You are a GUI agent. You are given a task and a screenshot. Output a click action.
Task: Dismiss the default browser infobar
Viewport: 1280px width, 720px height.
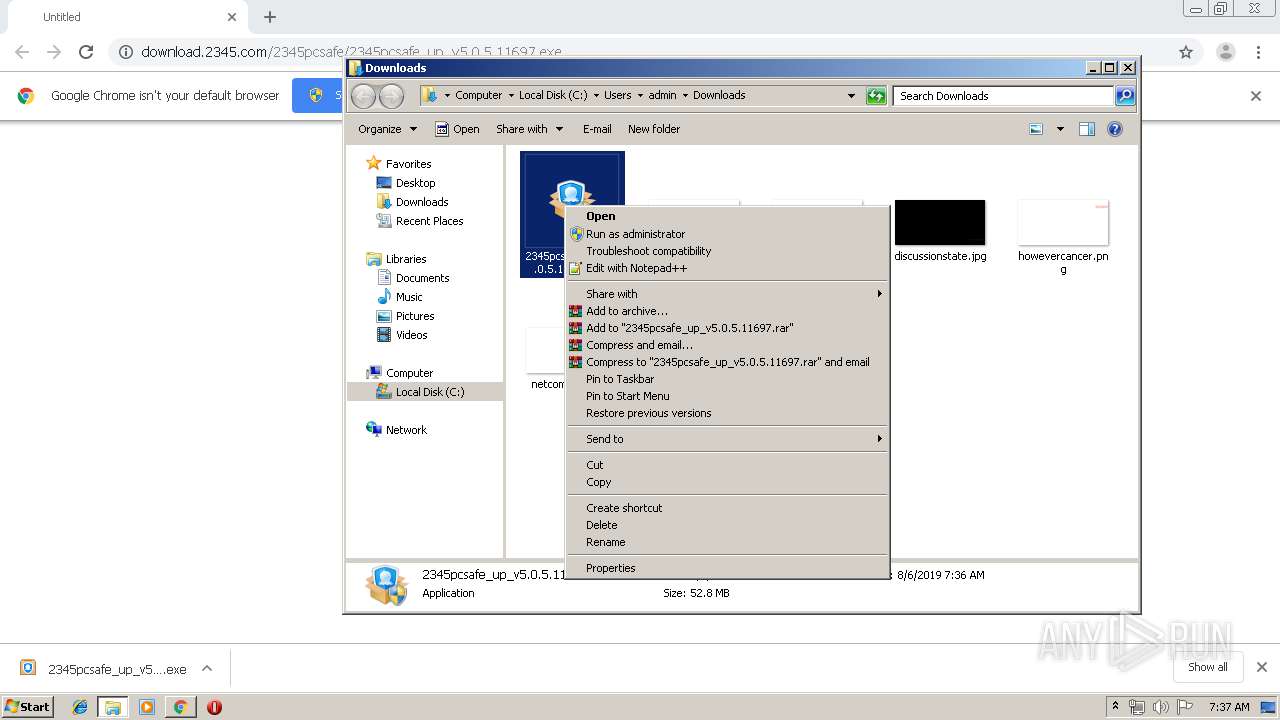click(x=1256, y=96)
